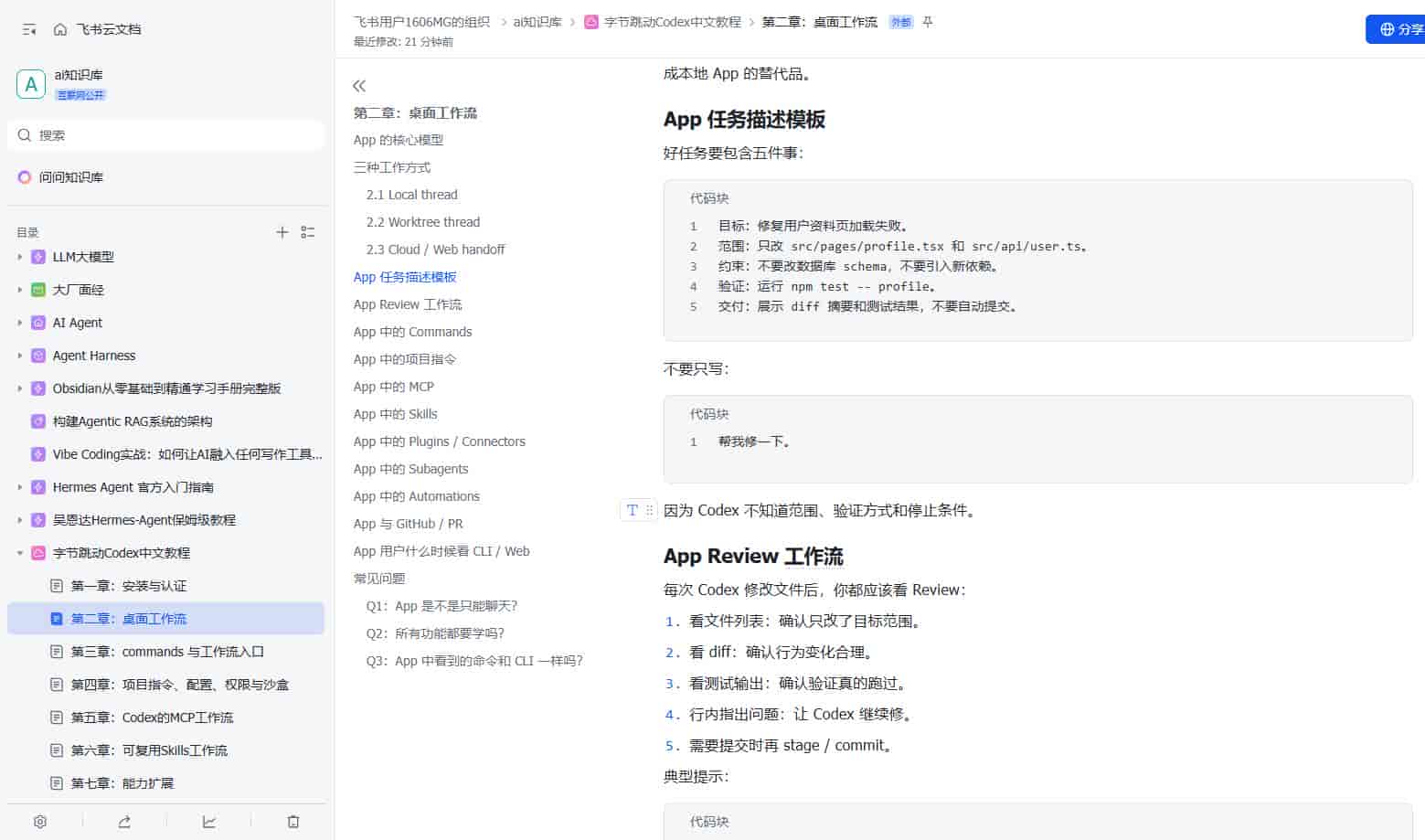Jump to outline item App 中的 Commands
Screen dimensions: 1425x840
tap(413, 332)
